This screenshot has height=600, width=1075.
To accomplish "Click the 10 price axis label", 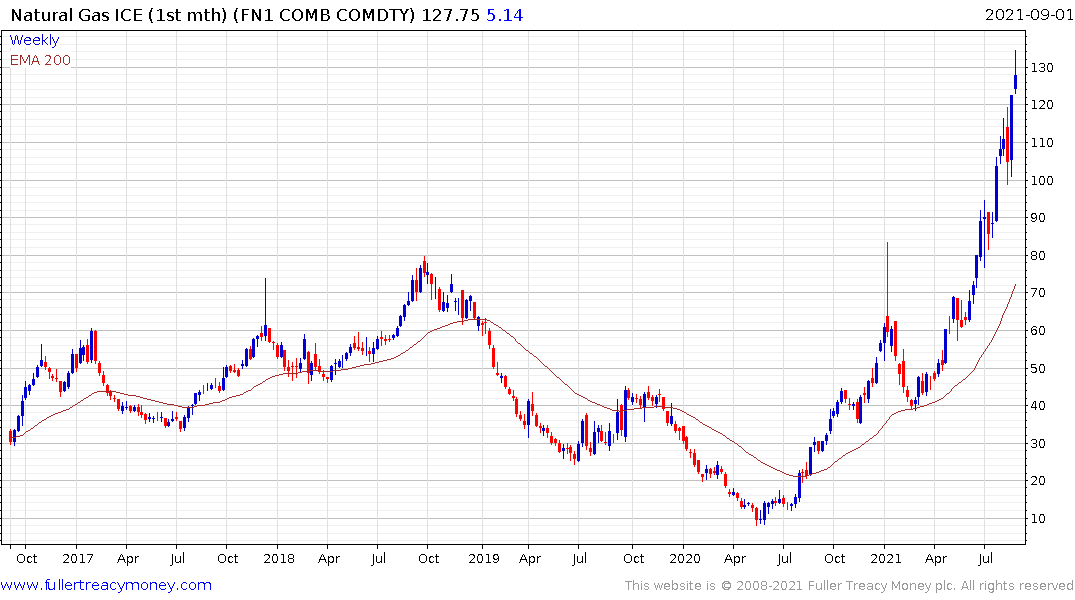I will [1039, 518].
